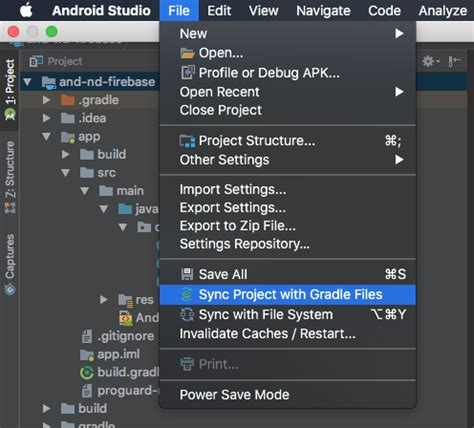
Task: Select the build.gradle file icon
Action: [x=87, y=372]
